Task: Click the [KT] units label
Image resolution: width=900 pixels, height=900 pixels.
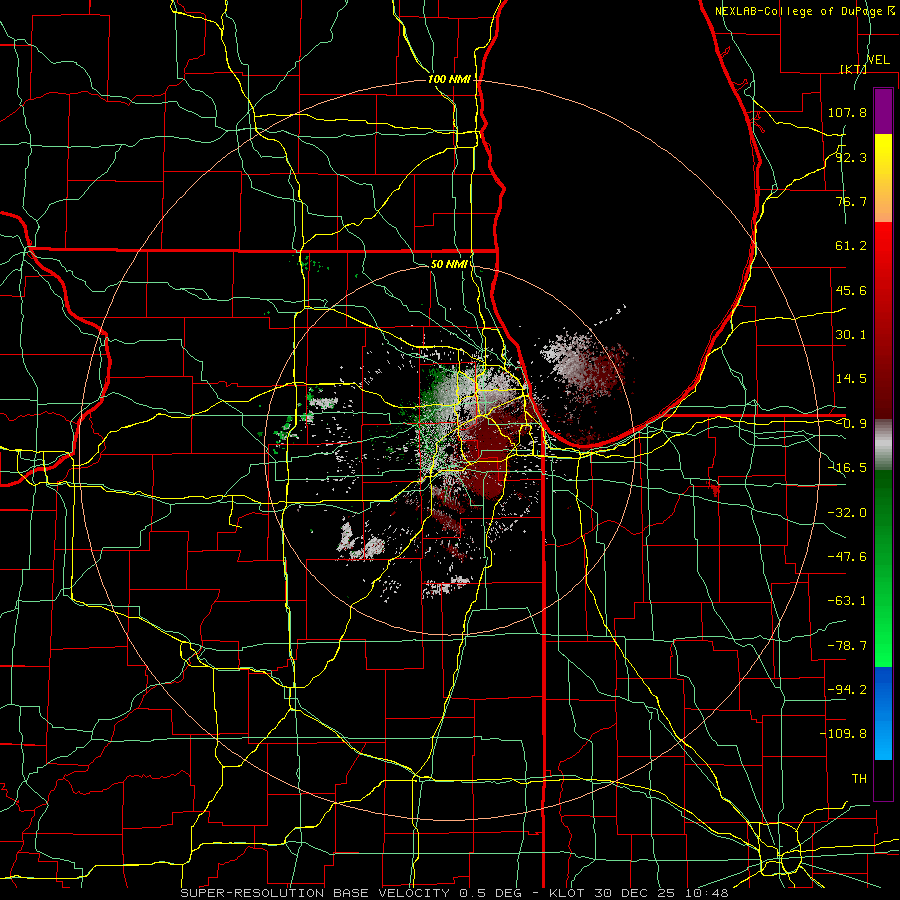Action: [853, 69]
